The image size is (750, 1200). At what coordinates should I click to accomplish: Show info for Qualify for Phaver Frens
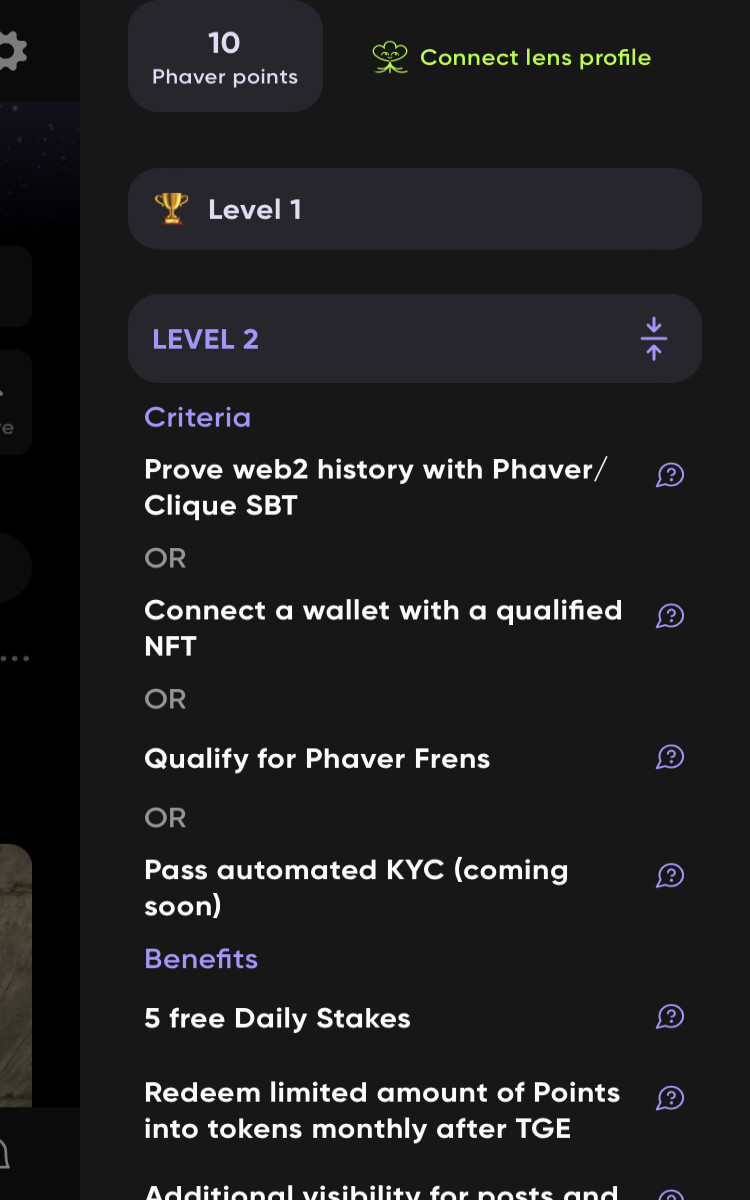pos(670,757)
